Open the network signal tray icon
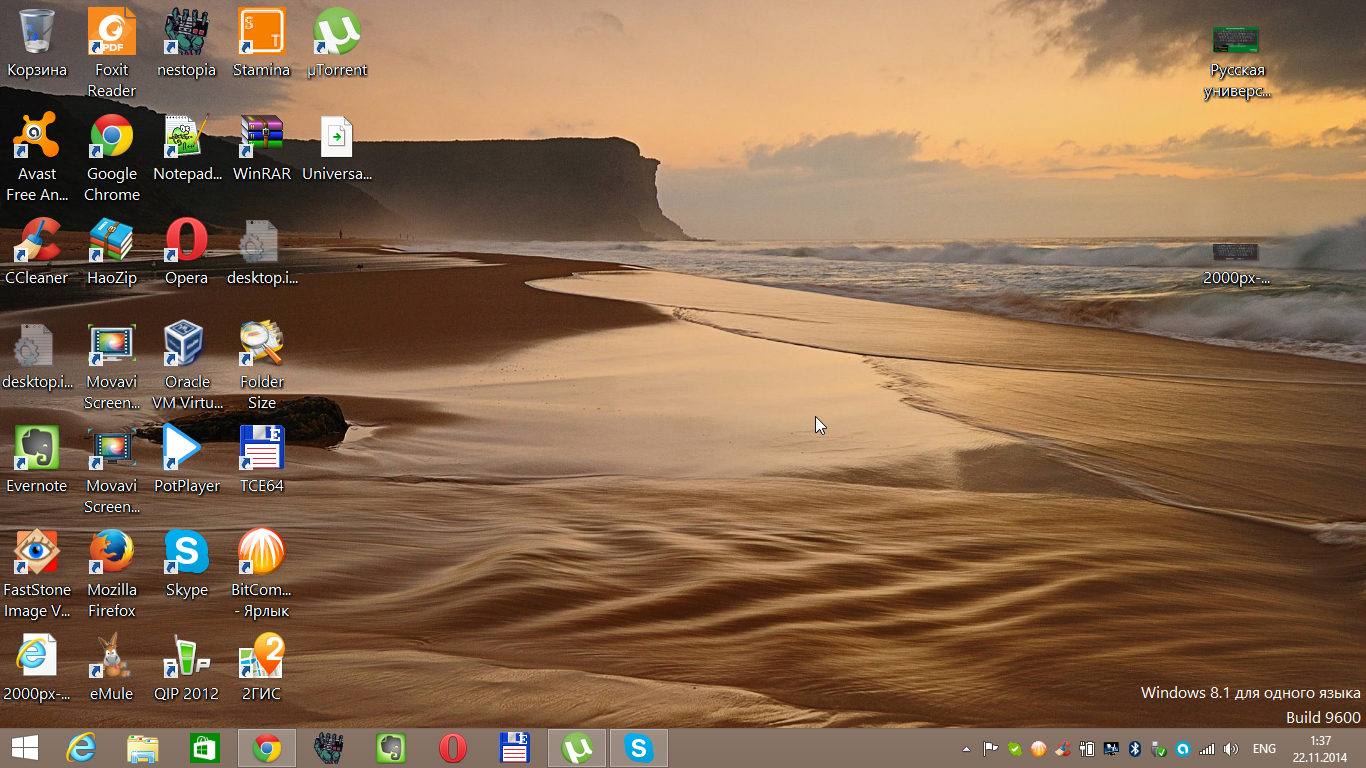The image size is (1366, 768). pos(1207,749)
